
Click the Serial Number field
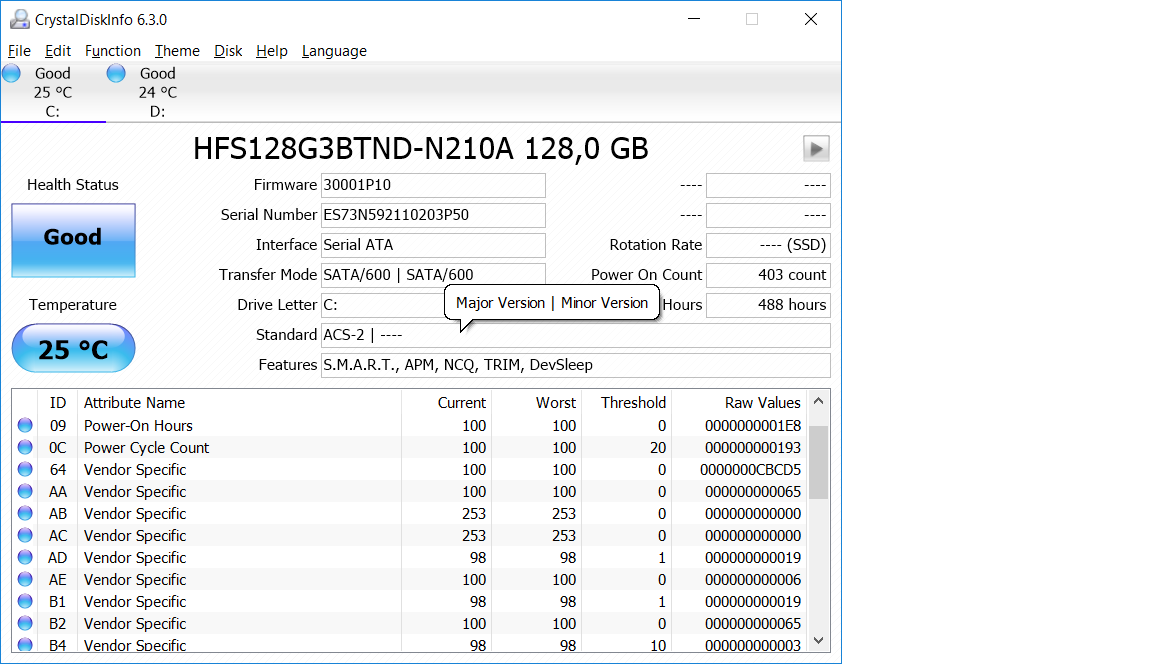point(433,215)
